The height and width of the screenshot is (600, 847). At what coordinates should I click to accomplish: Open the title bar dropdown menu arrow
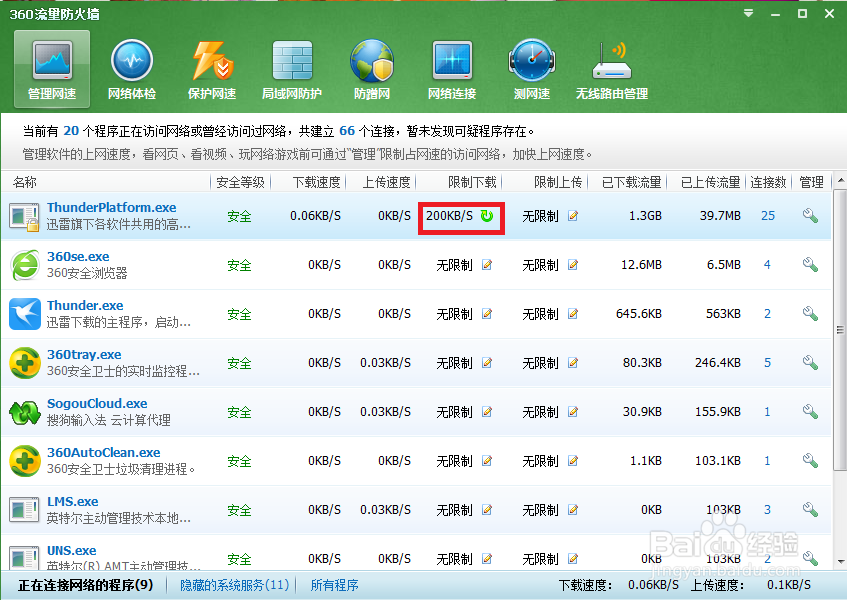tap(749, 14)
